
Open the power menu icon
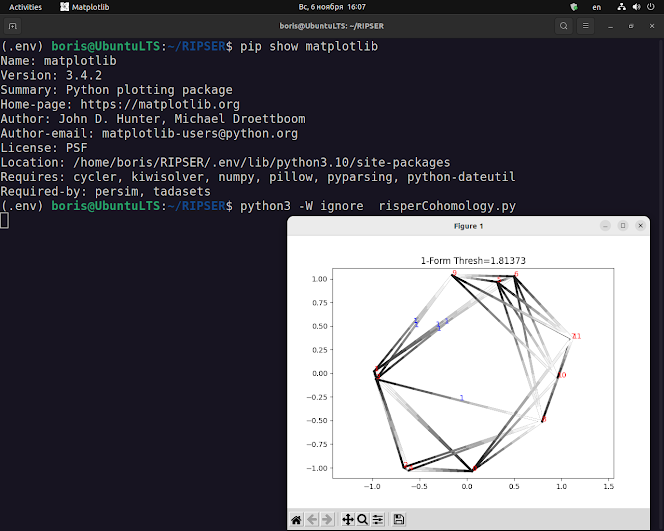click(x=651, y=7)
